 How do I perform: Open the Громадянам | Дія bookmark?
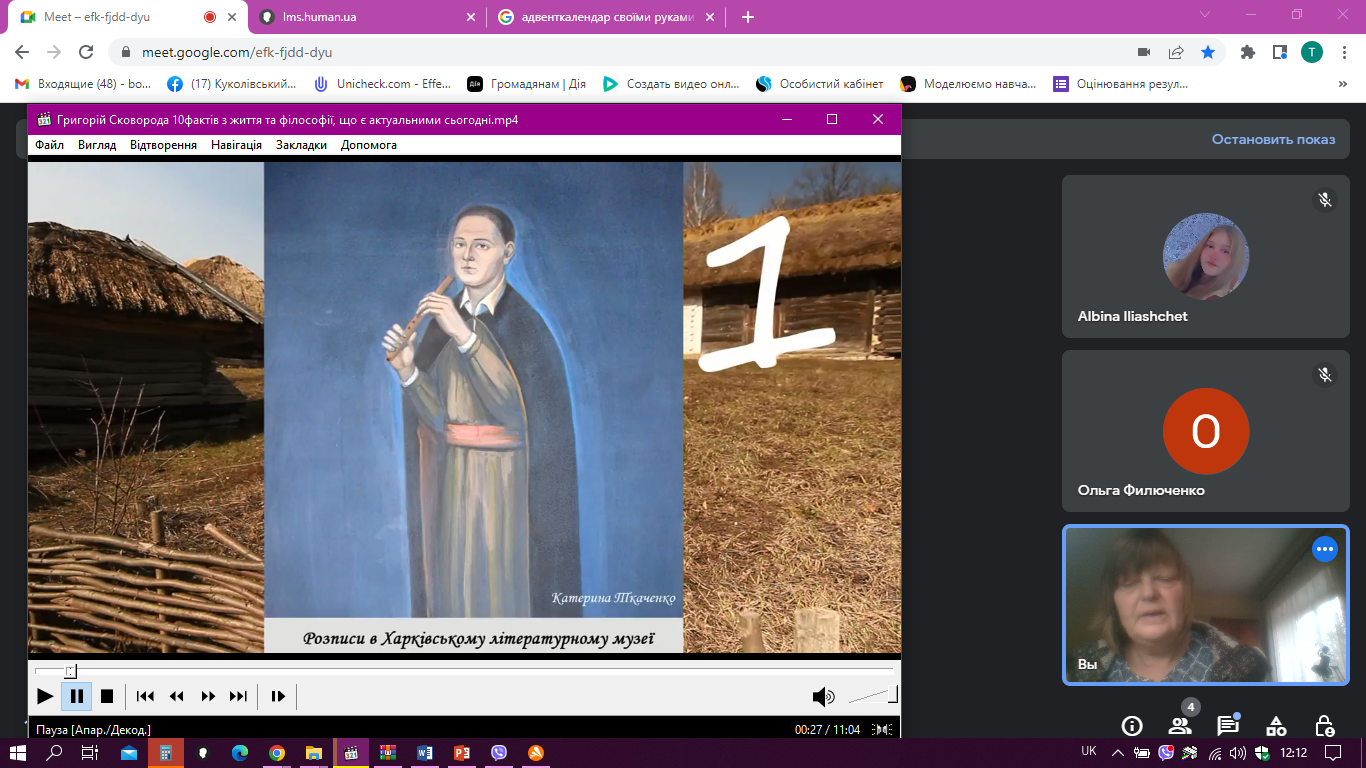526,84
